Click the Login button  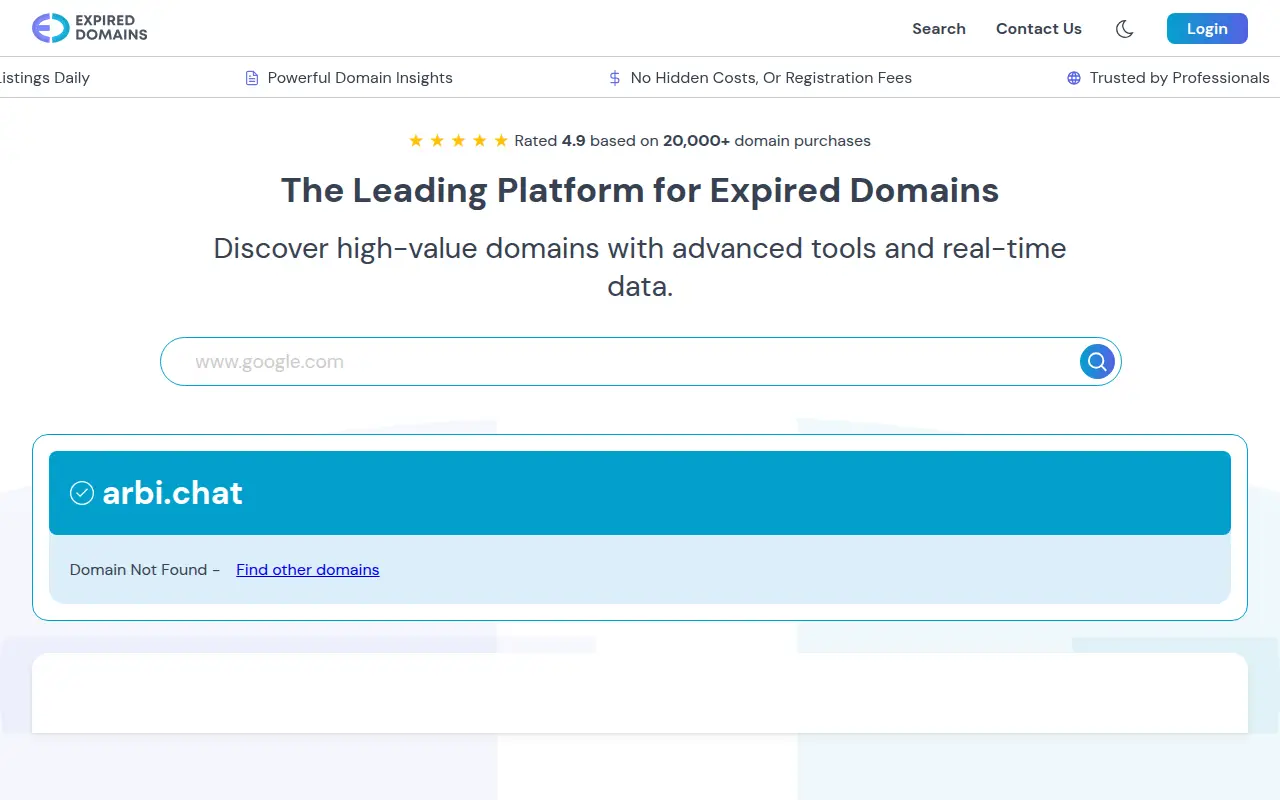(1207, 29)
